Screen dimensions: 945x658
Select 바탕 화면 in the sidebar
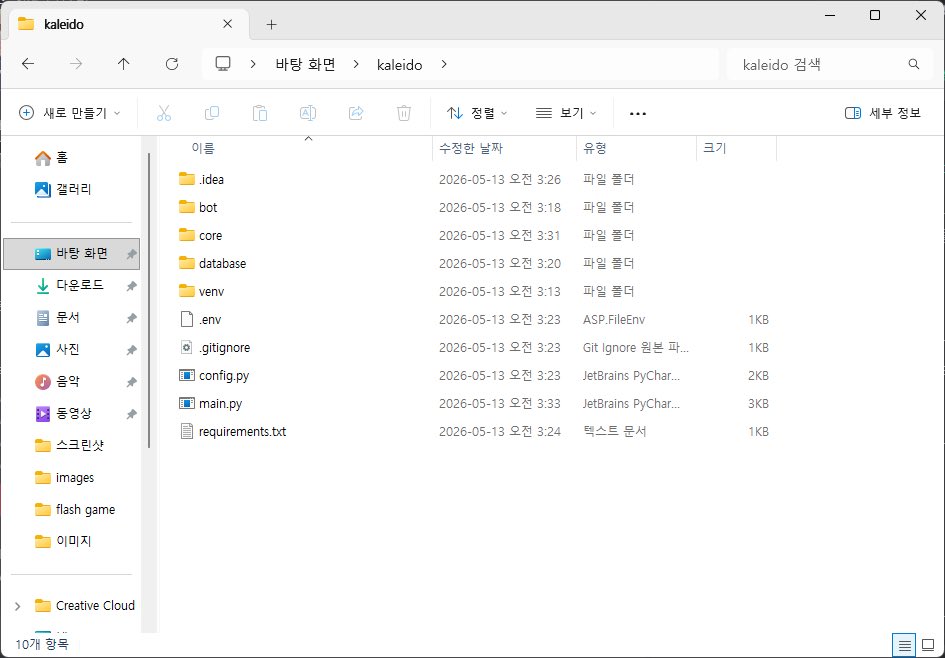[x=72, y=254]
